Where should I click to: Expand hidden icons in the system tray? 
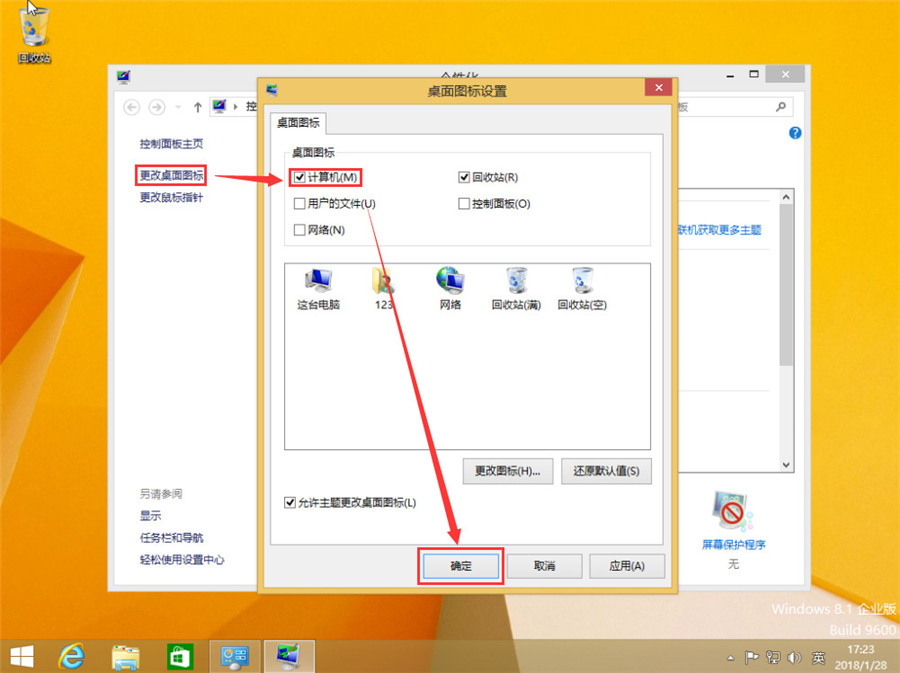pos(729,658)
